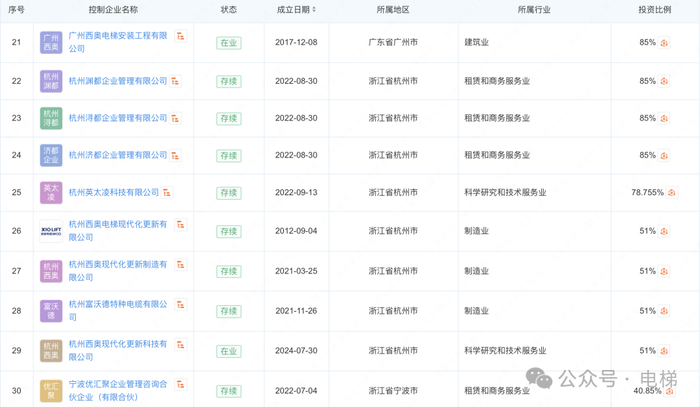The image size is (700, 407).
Task: Click 存续 status tag in row 25
Action: (229, 193)
